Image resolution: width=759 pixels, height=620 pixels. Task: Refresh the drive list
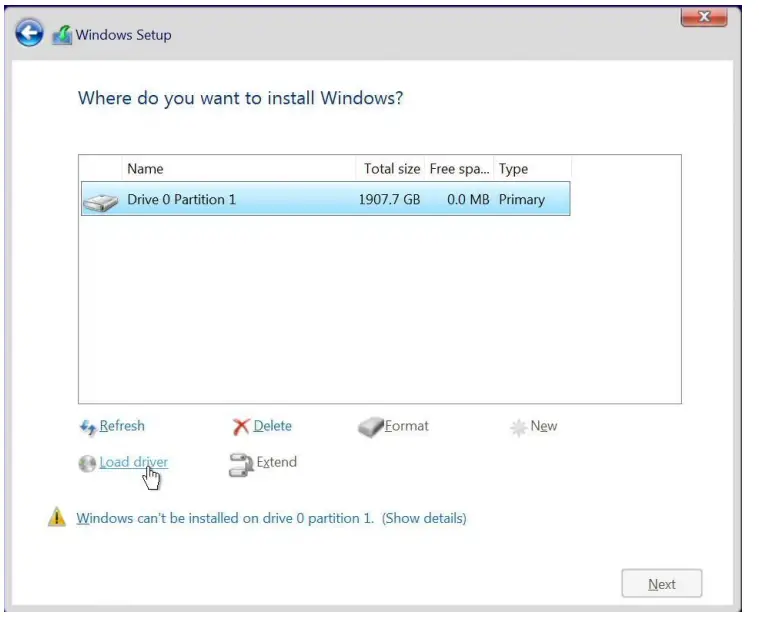click(122, 426)
